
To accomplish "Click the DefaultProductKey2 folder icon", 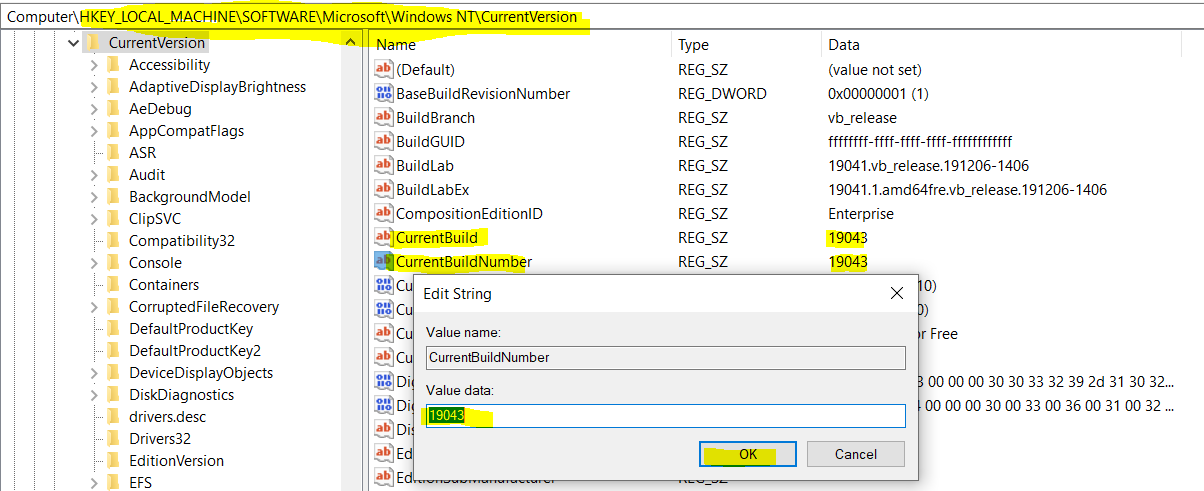I will tap(113, 351).
